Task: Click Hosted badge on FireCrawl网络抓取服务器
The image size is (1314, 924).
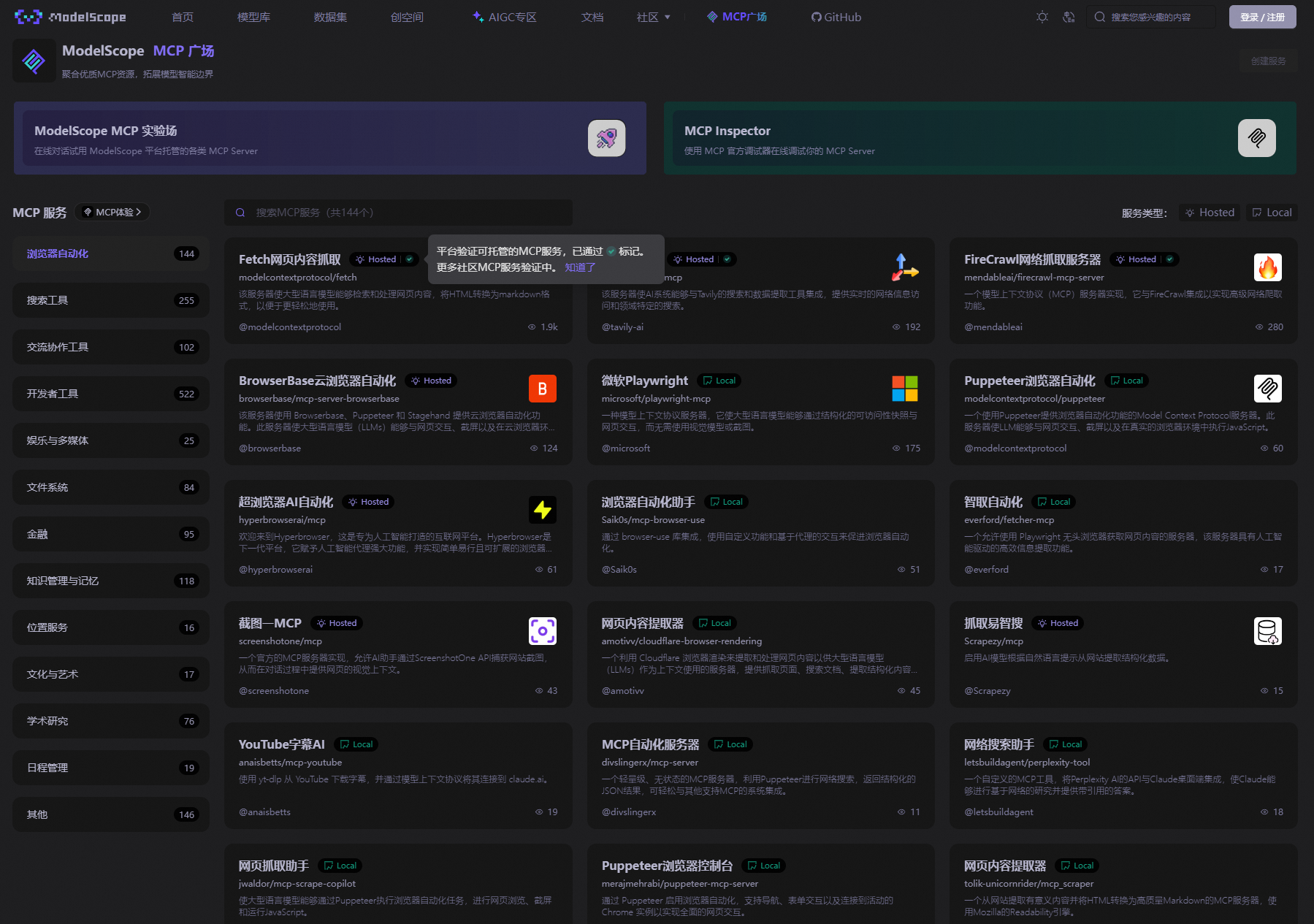Action: pyautogui.click(x=1144, y=259)
